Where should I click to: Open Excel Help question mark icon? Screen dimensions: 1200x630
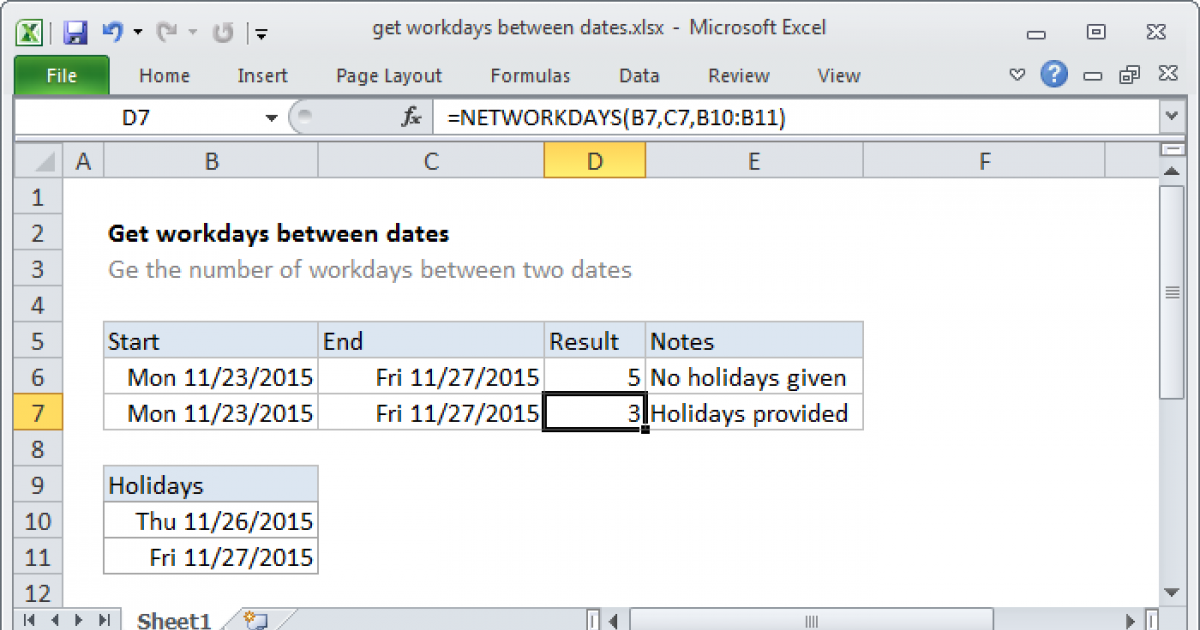pos(1052,75)
